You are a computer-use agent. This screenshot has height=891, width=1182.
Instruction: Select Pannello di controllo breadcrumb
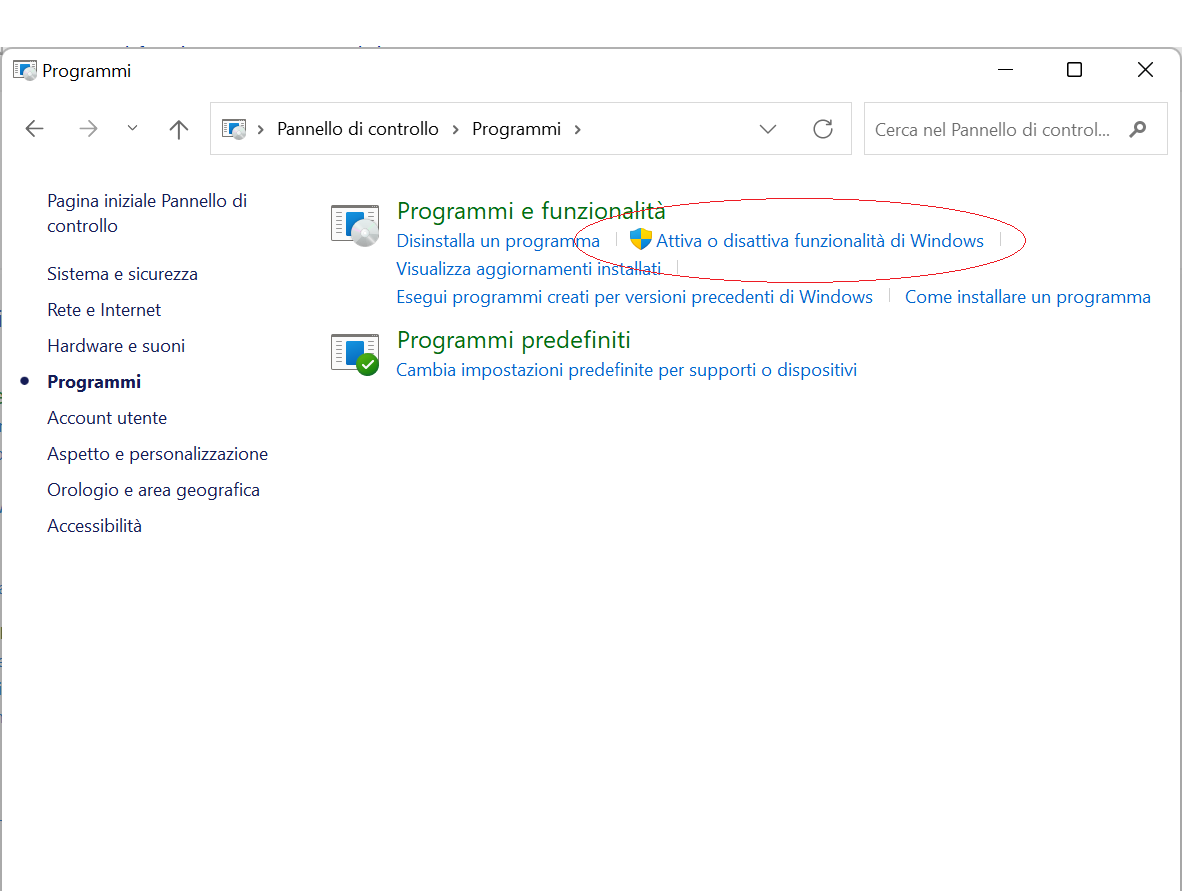click(x=357, y=129)
